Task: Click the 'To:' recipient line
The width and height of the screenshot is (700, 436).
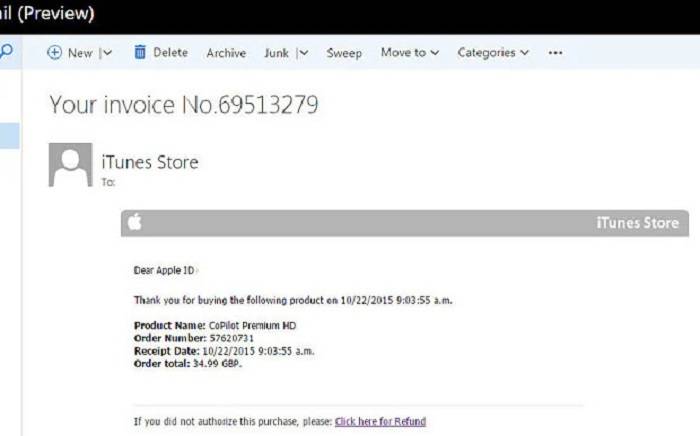Action: pyautogui.click(x=108, y=183)
